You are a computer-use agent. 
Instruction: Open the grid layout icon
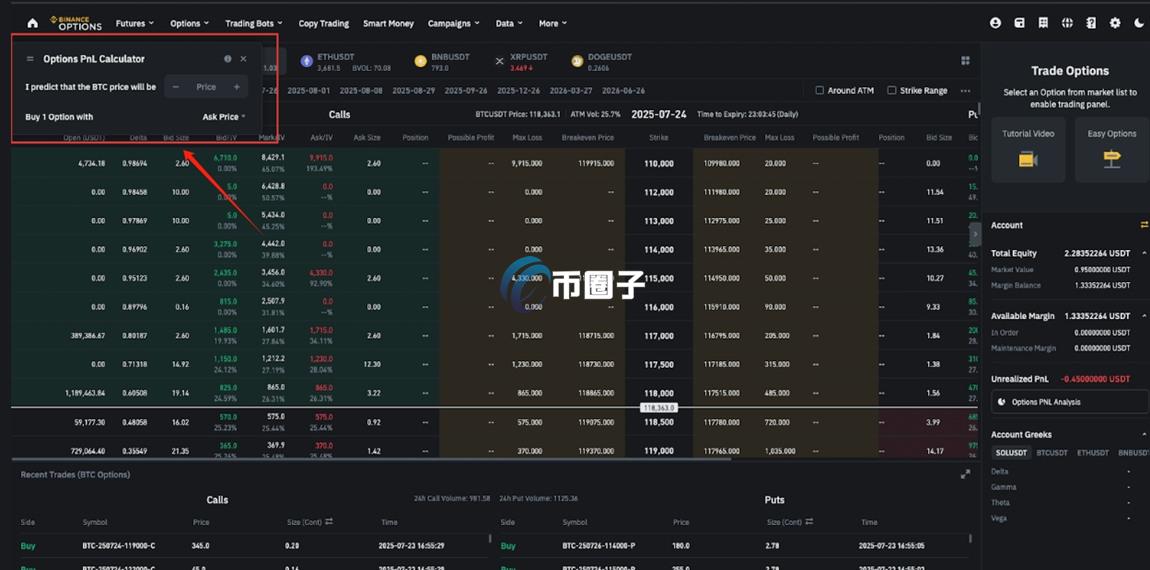(x=965, y=60)
